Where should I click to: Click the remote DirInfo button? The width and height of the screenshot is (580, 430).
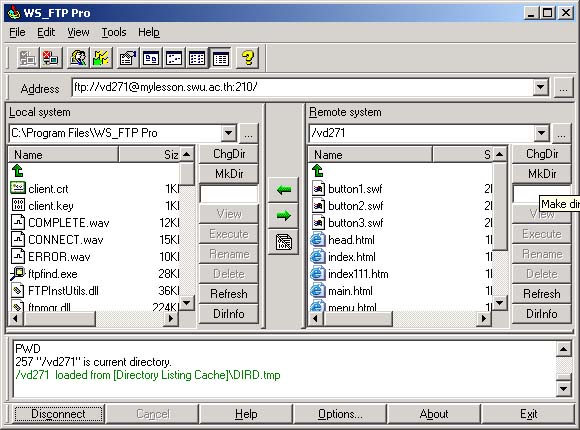tap(542, 314)
